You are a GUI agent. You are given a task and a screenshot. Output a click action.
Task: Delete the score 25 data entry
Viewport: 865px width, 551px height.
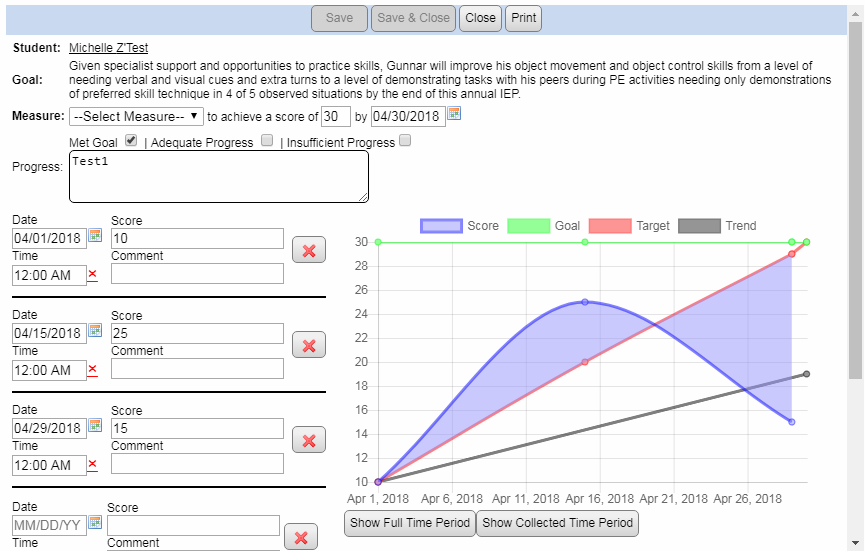308,345
